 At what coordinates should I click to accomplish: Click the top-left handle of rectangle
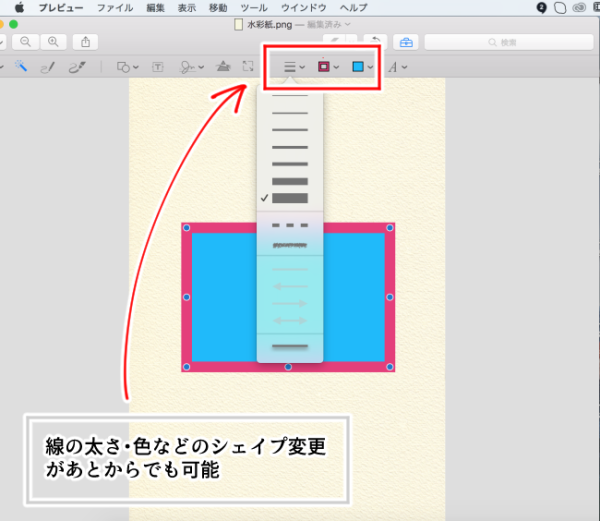click(186, 228)
